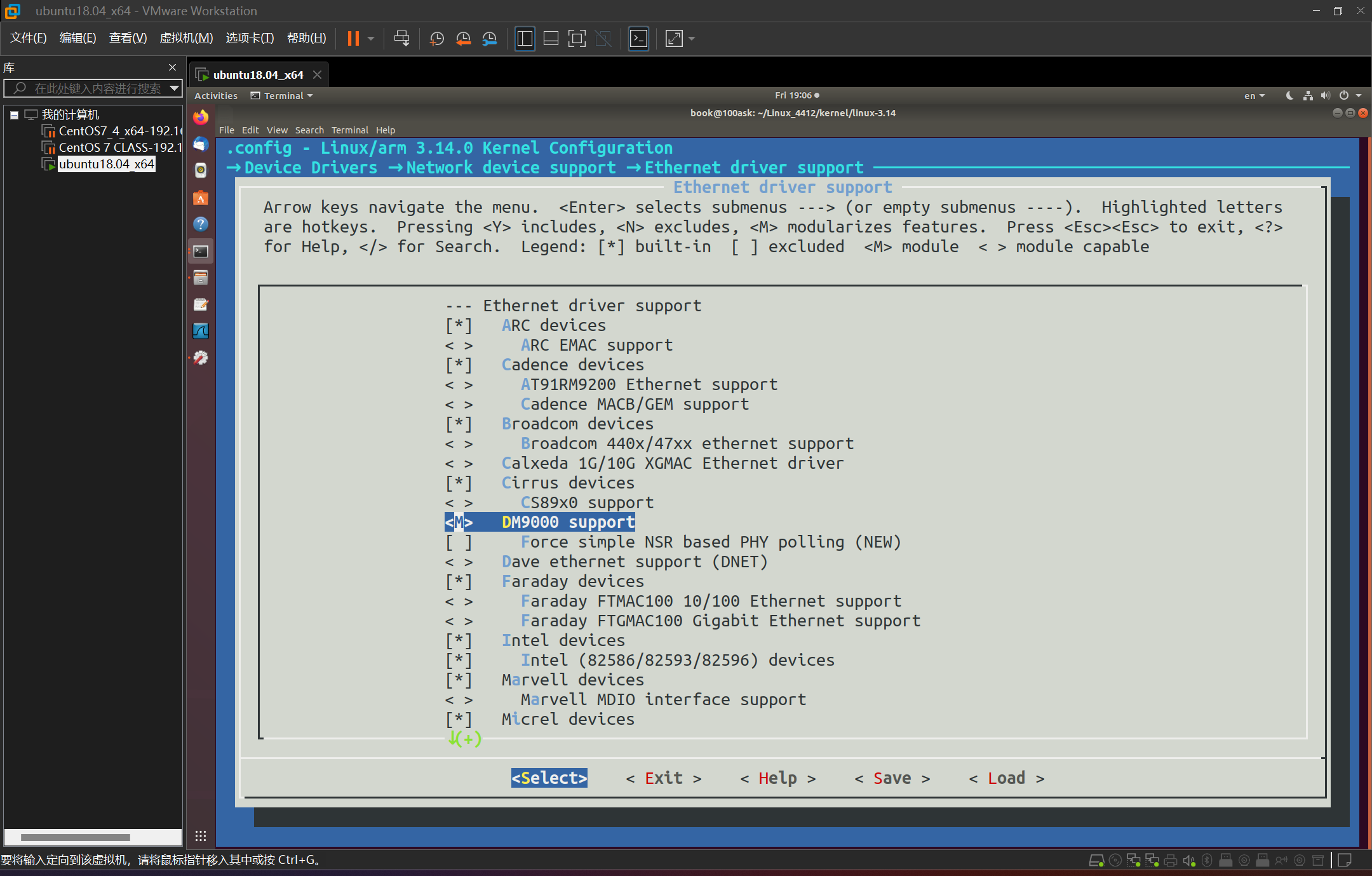The height and width of the screenshot is (876, 1372).
Task: Toggle Force simple NSR based PHY polling
Action: [459, 542]
